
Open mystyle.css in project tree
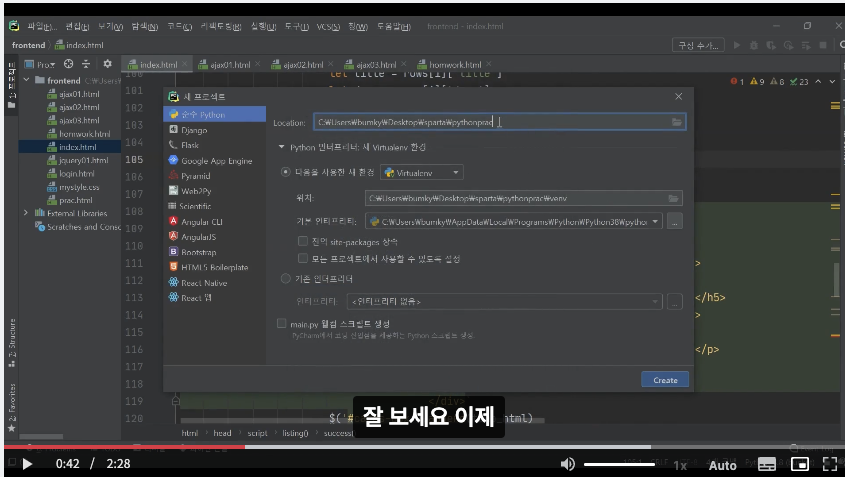pyautogui.click(x=79, y=187)
